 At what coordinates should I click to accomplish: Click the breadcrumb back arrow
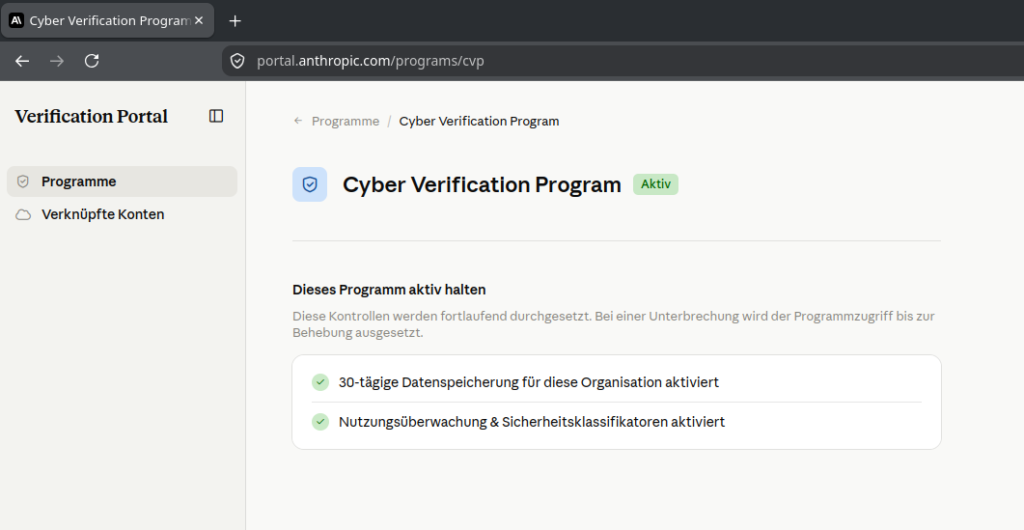pos(298,121)
